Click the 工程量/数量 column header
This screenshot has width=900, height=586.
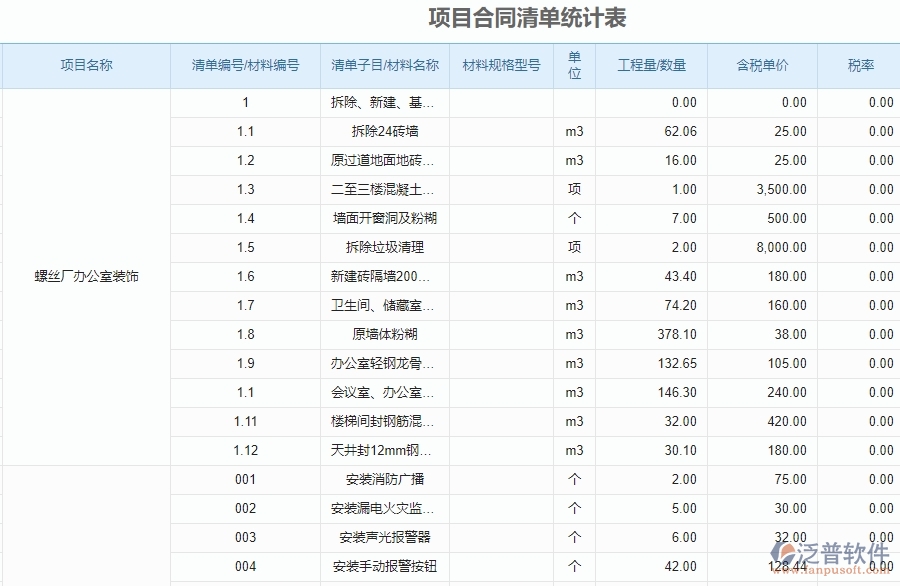point(648,65)
